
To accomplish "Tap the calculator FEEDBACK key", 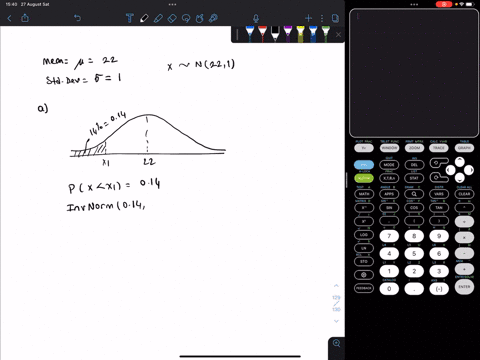I will (364, 288).
